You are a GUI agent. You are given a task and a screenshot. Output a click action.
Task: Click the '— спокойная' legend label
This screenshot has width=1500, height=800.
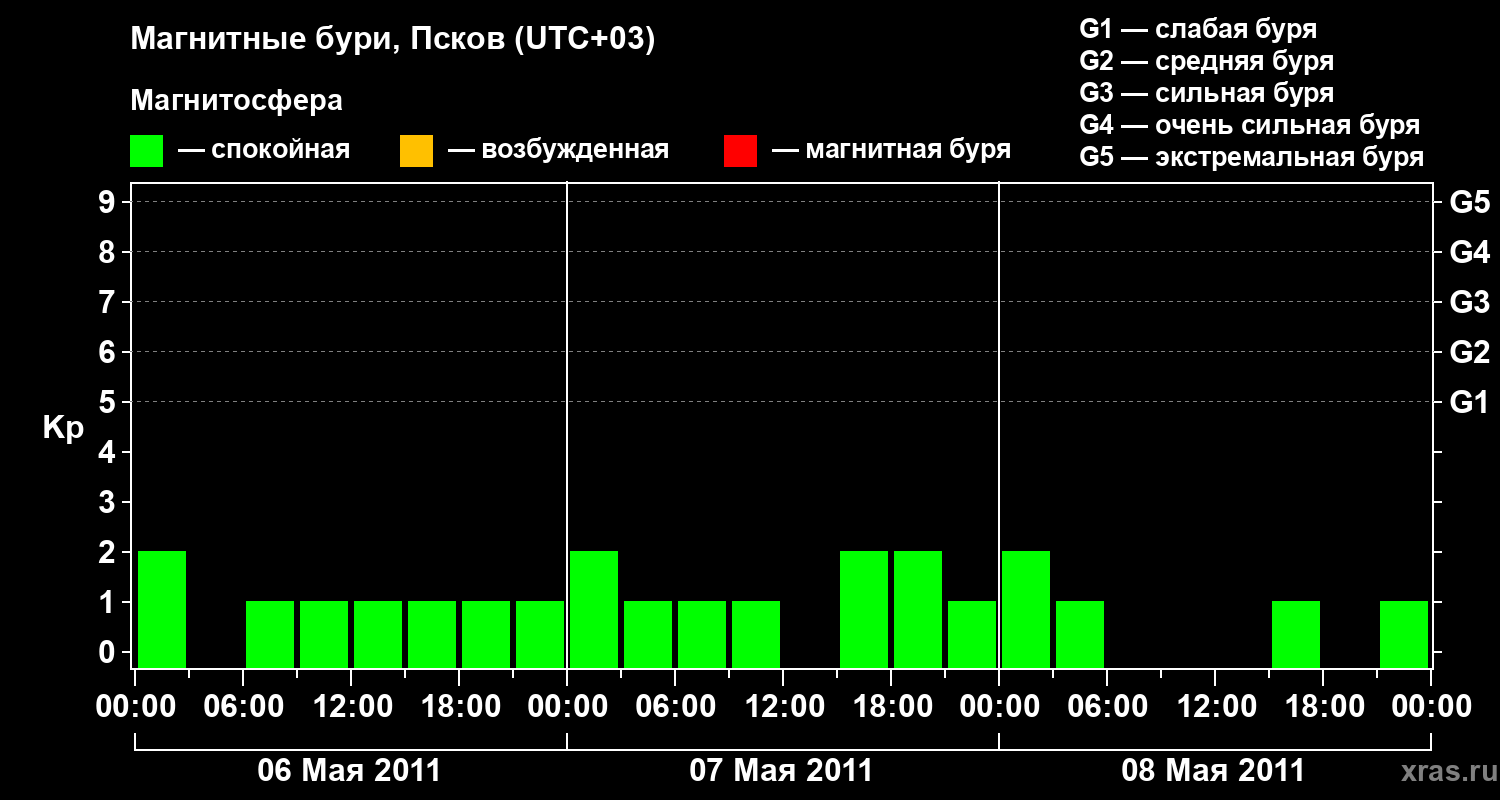click(264, 150)
